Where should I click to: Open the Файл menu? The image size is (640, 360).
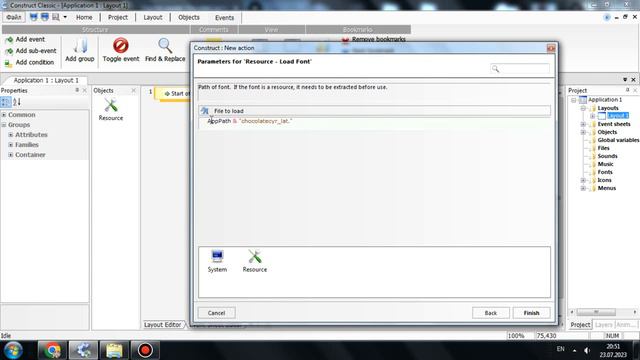(x=14, y=17)
